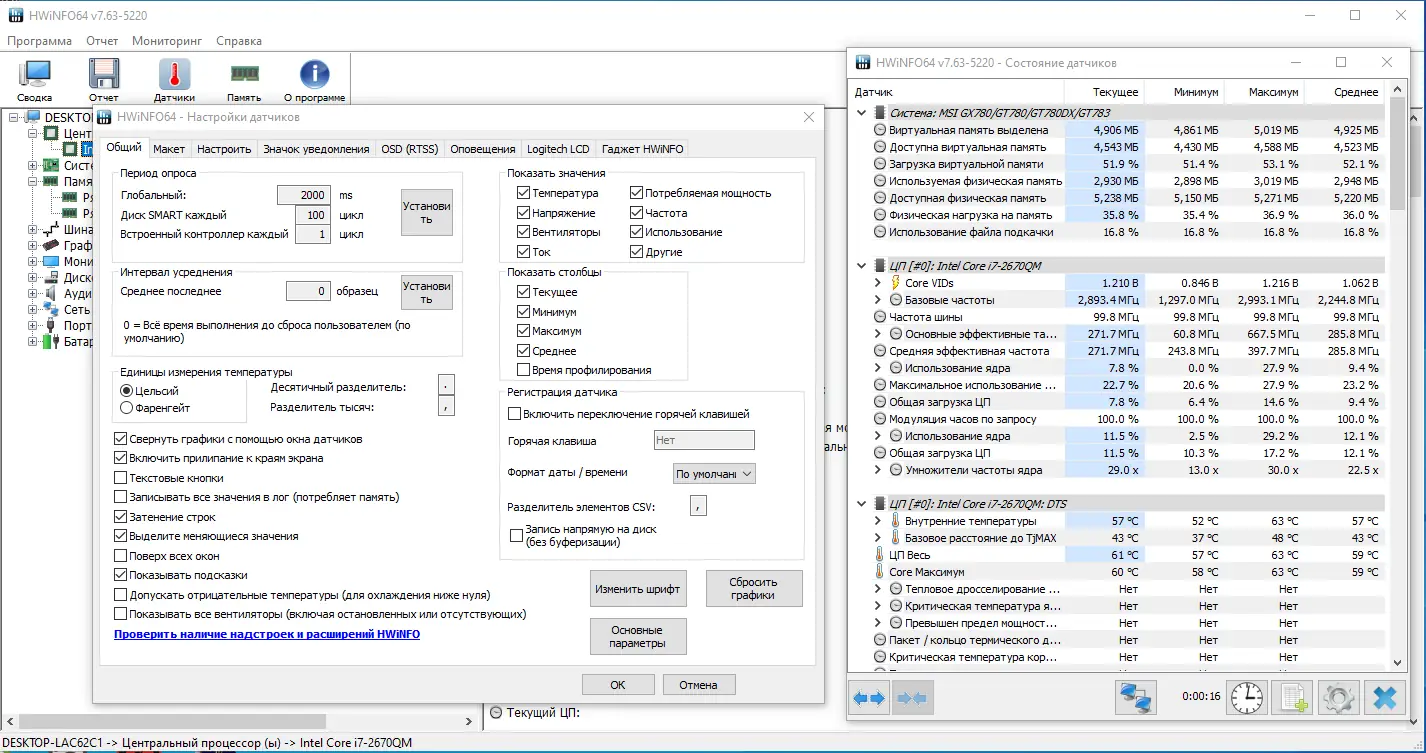The height and width of the screenshot is (753, 1426).
Task: Click Основные параметры button
Action: (637, 637)
